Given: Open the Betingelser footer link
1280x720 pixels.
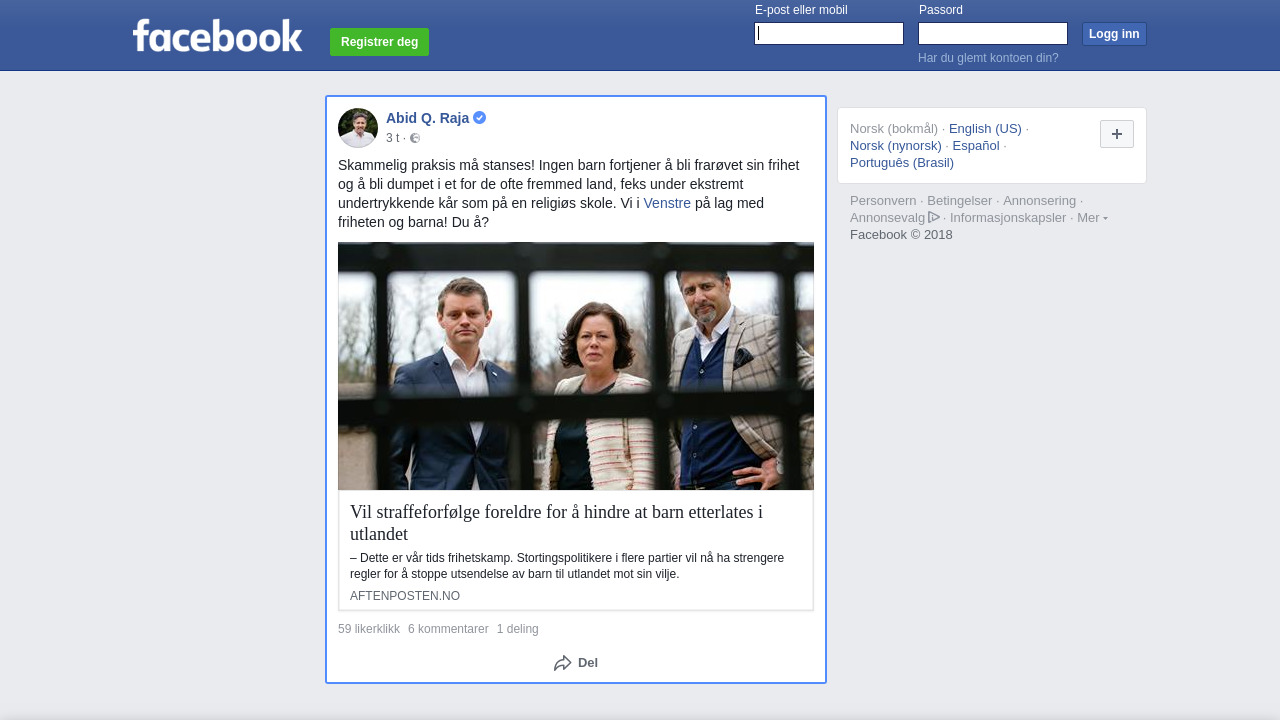Looking at the screenshot, I should [960, 200].
